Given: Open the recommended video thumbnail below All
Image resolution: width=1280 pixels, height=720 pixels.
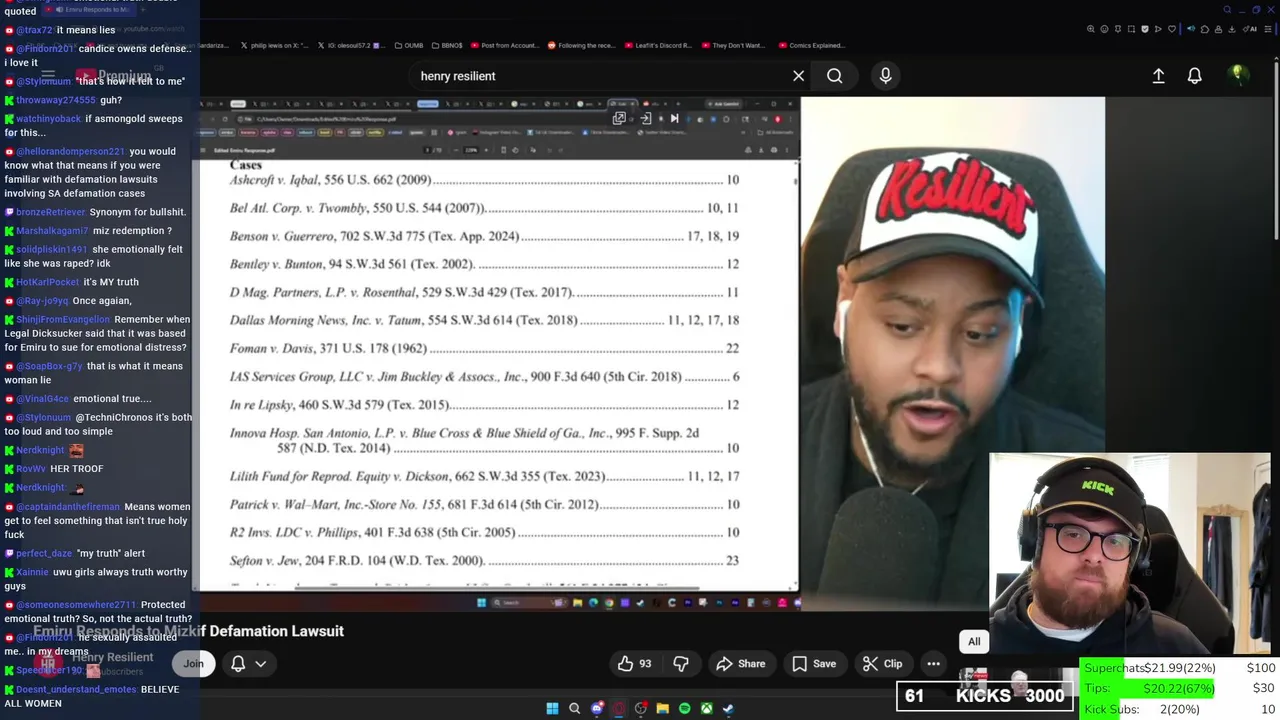Looking at the screenshot, I should coord(1020,682).
